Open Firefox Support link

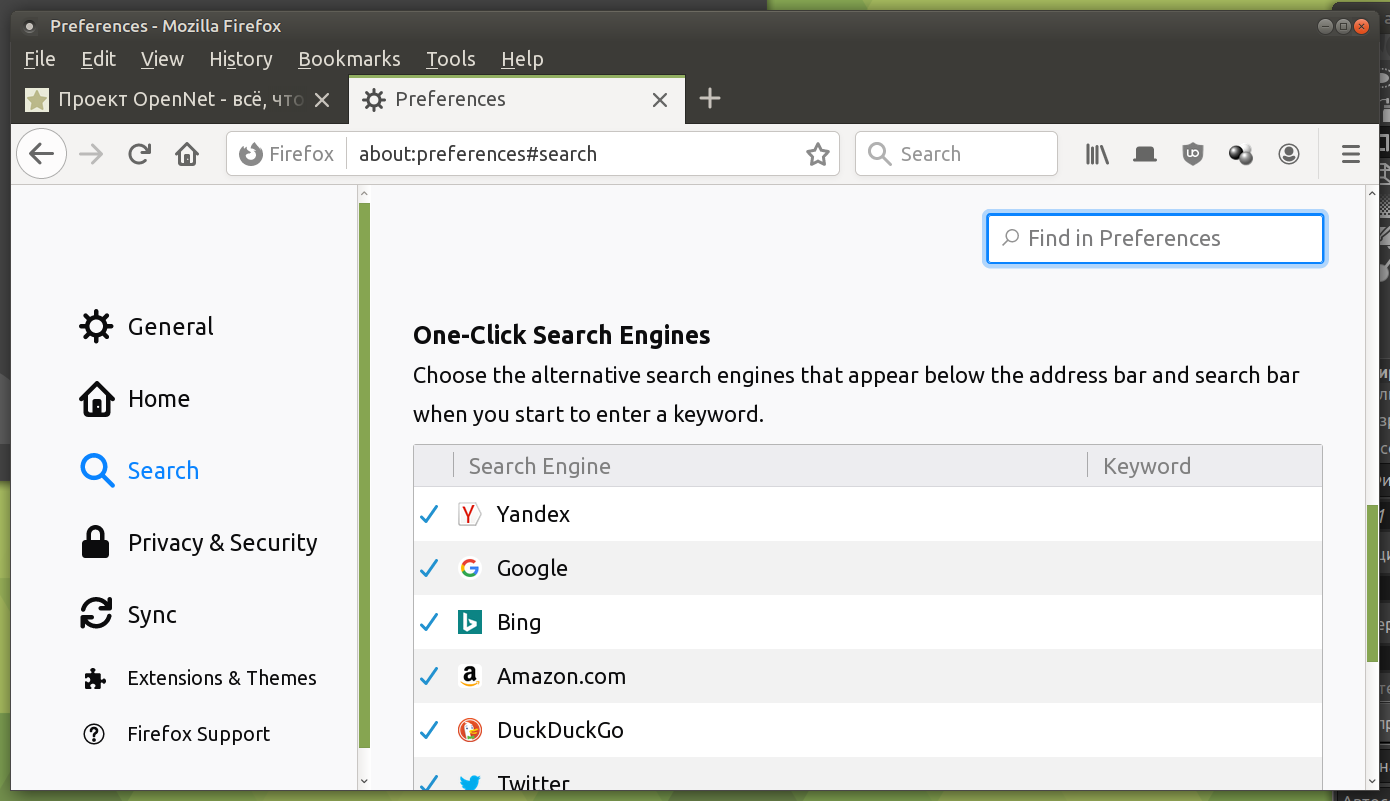pyautogui.click(x=198, y=734)
